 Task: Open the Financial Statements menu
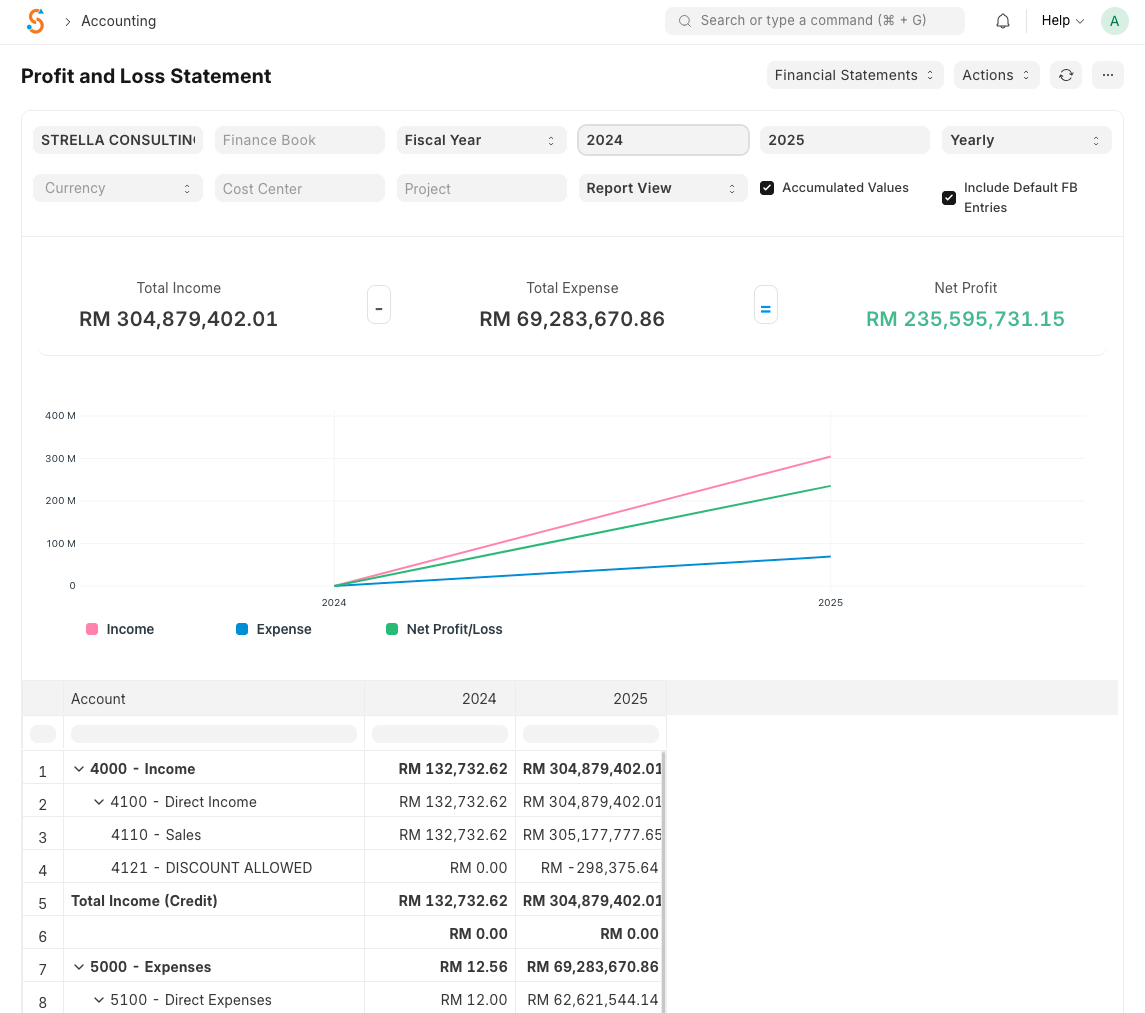click(x=854, y=75)
